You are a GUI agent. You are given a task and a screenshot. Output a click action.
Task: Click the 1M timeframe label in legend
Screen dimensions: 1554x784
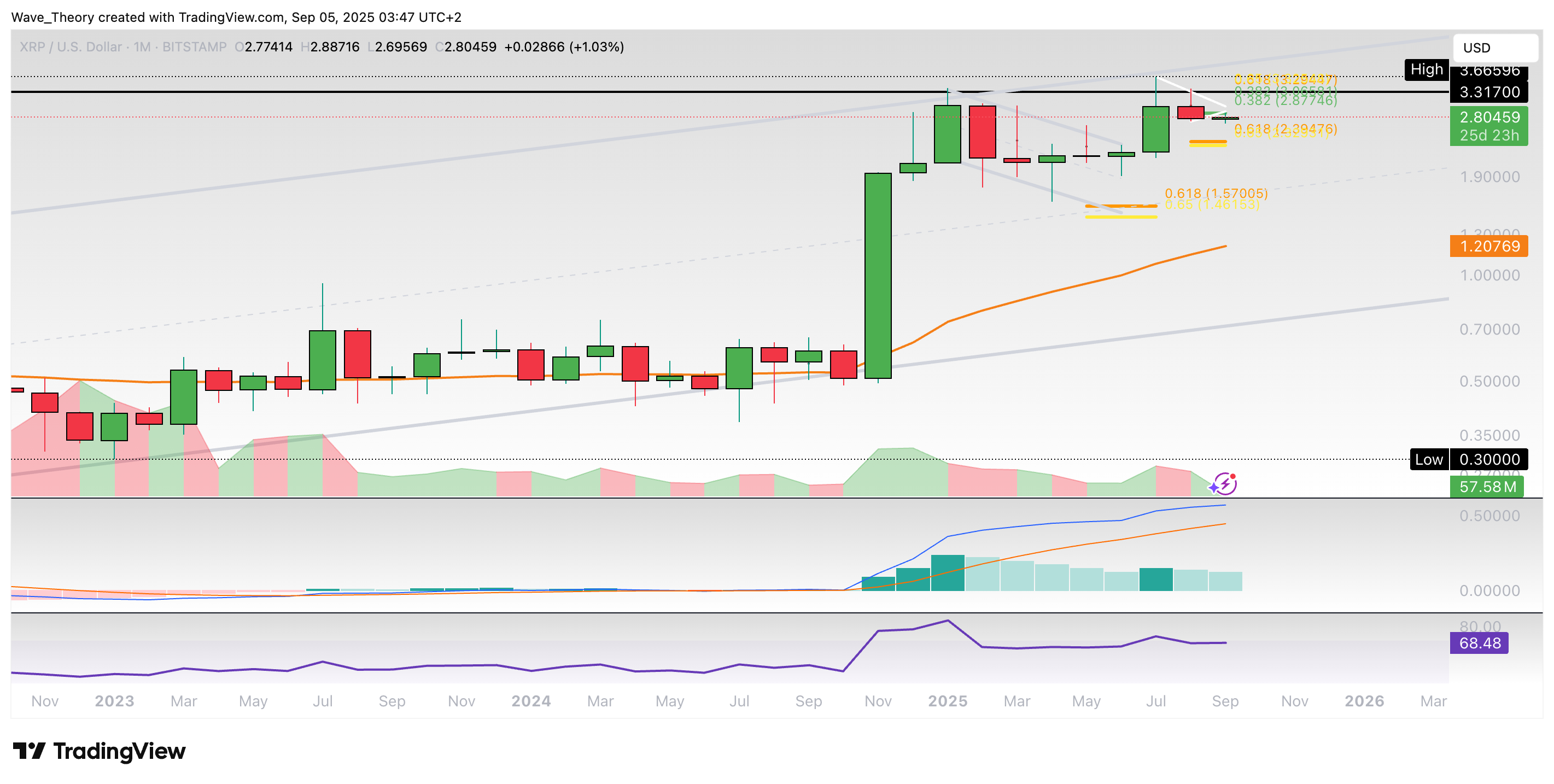click(142, 47)
